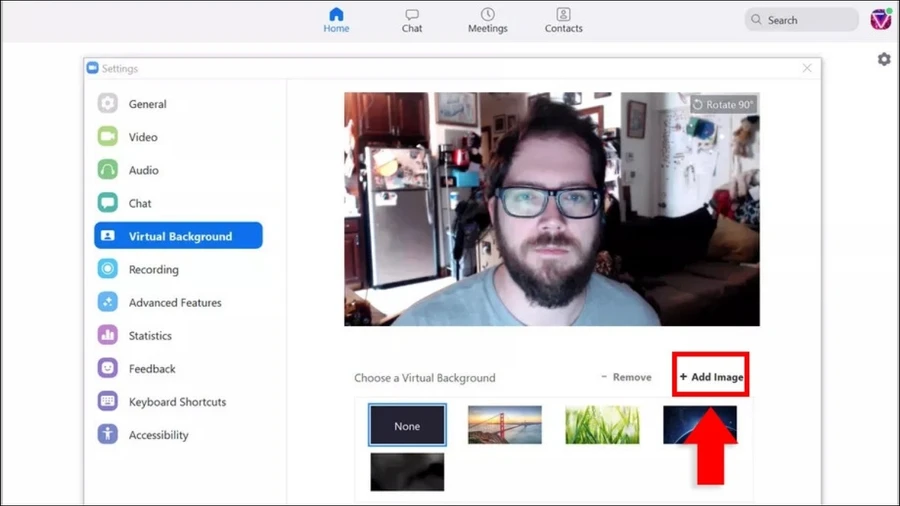Go to the Home tab
The width and height of the screenshot is (900, 506).
click(336, 20)
